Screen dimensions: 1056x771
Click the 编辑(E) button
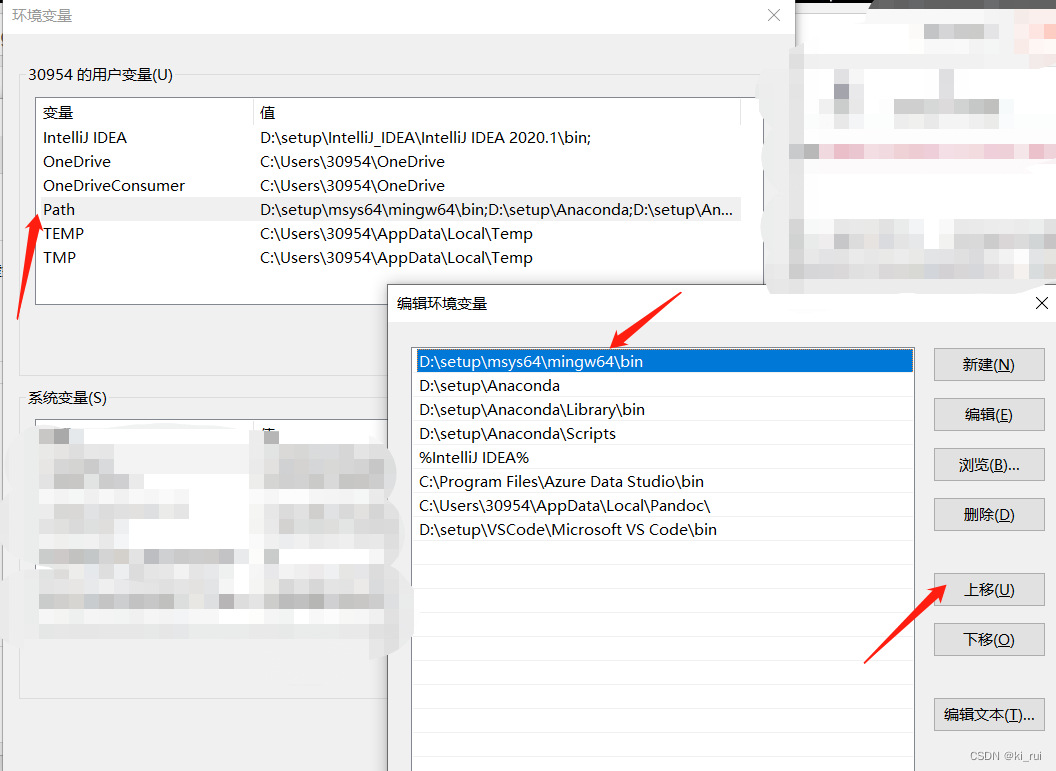pyautogui.click(x=988, y=414)
